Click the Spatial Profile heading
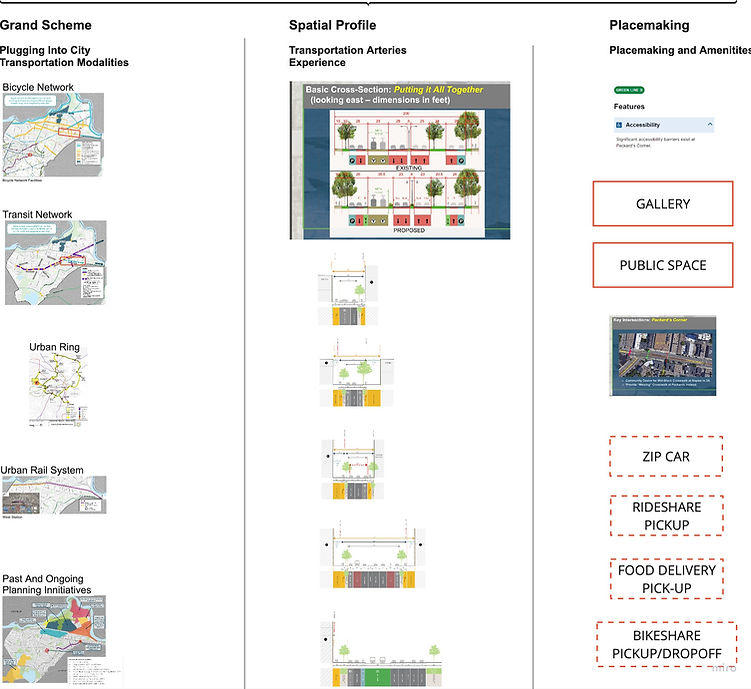 click(332, 25)
